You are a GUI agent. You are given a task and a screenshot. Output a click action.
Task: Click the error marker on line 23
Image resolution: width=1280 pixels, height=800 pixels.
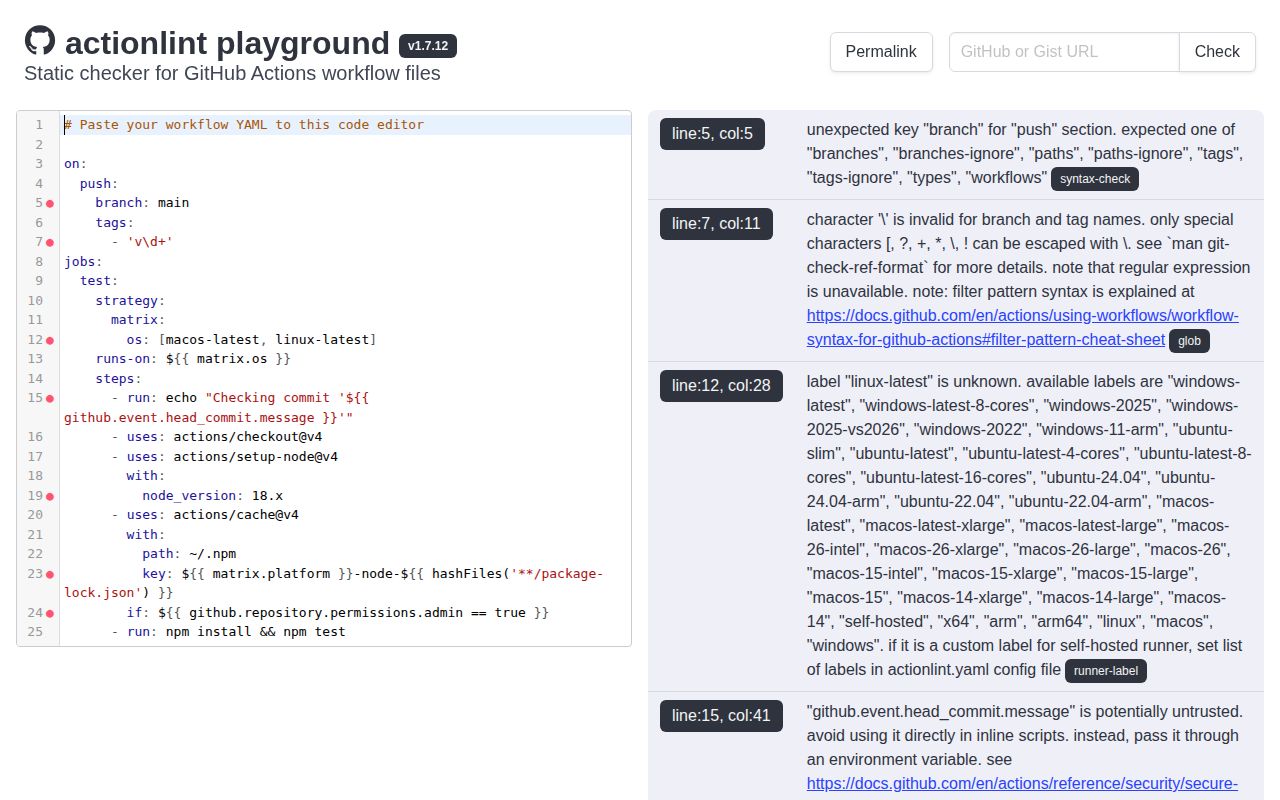tap(50, 574)
